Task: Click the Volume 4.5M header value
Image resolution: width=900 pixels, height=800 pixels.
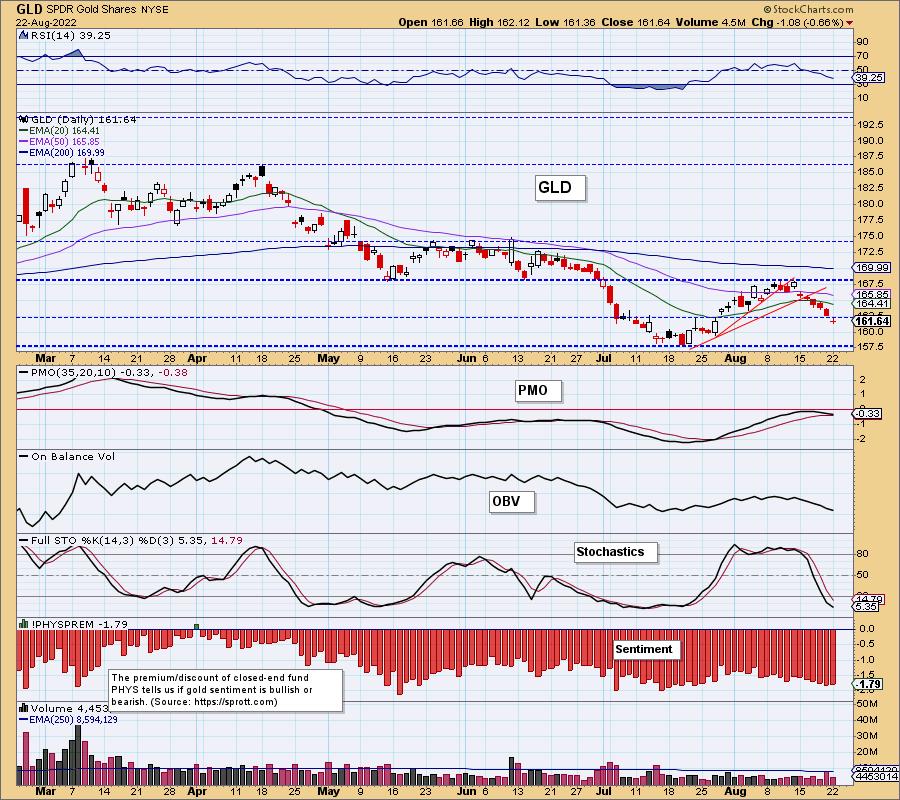Action: coord(711,22)
